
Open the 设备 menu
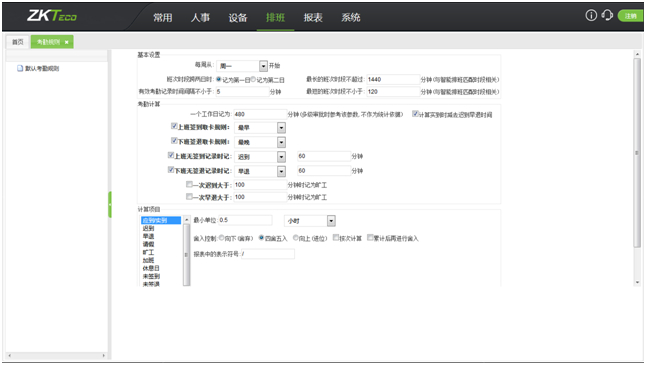pyautogui.click(x=238, y=17)
